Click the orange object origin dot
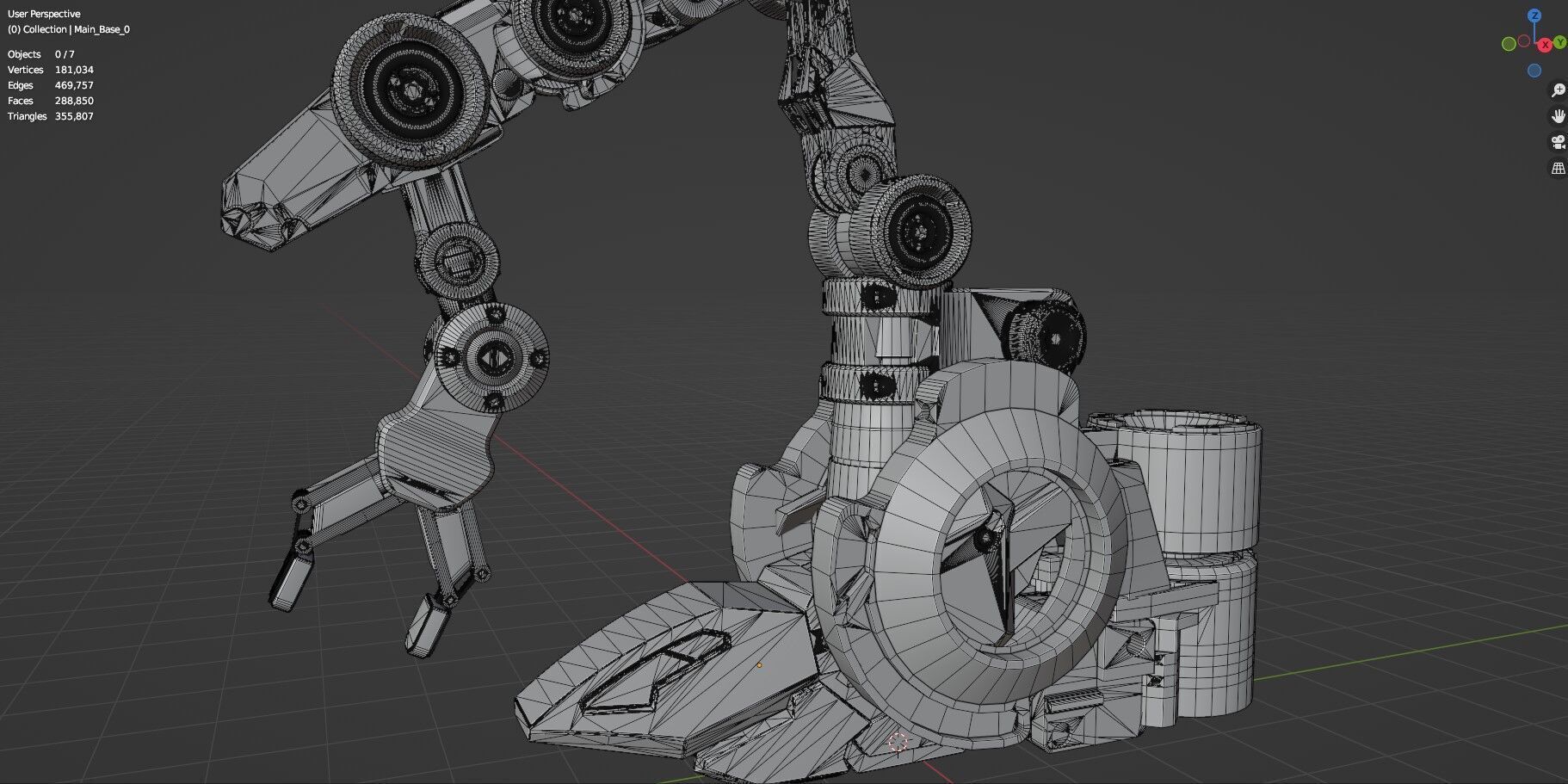 (x=759, y=664)
